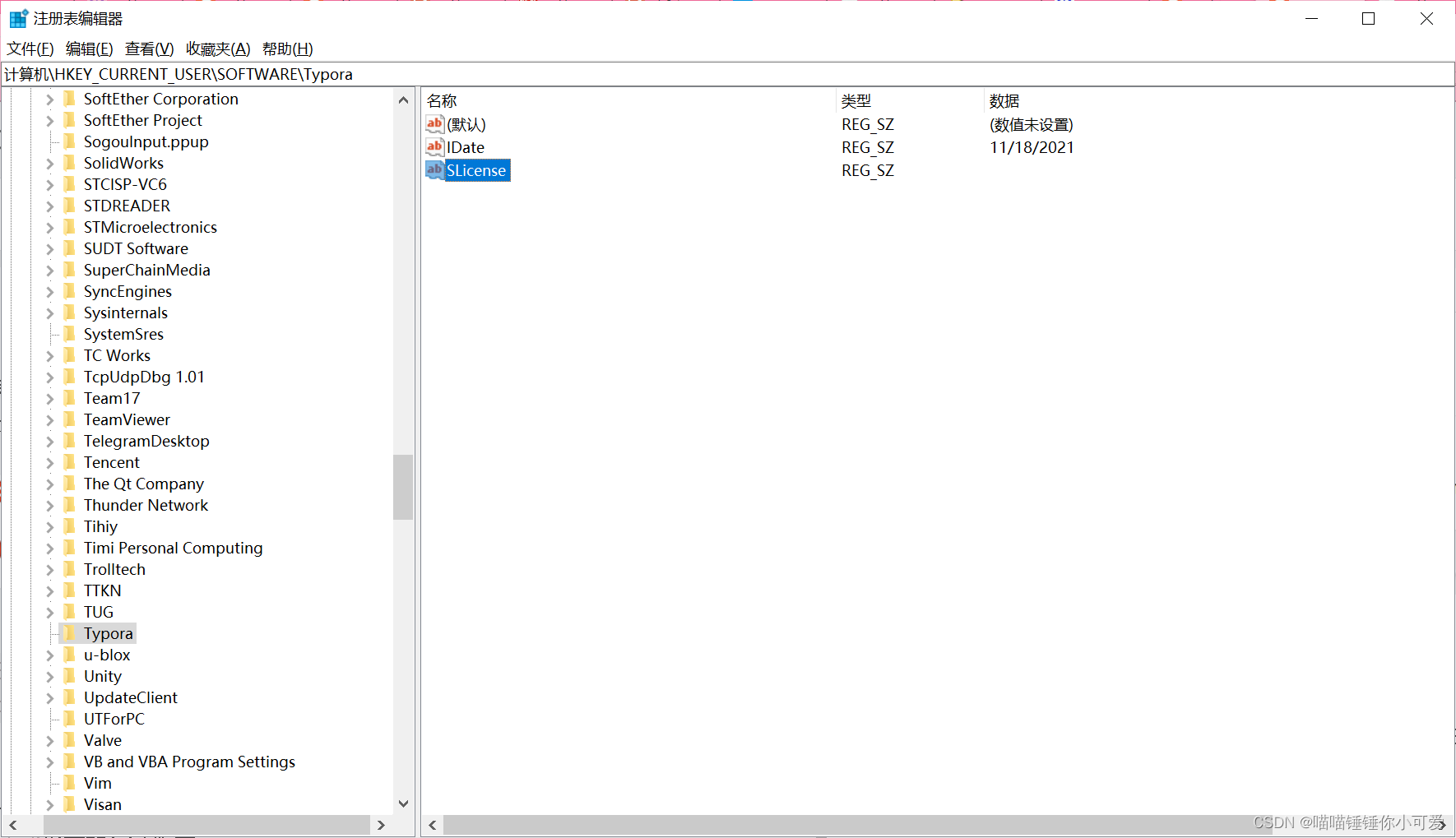Viewport: 1456px width, 838px height.
Task: Click the TeamViewer folder icon
Action: click(70, 419)
